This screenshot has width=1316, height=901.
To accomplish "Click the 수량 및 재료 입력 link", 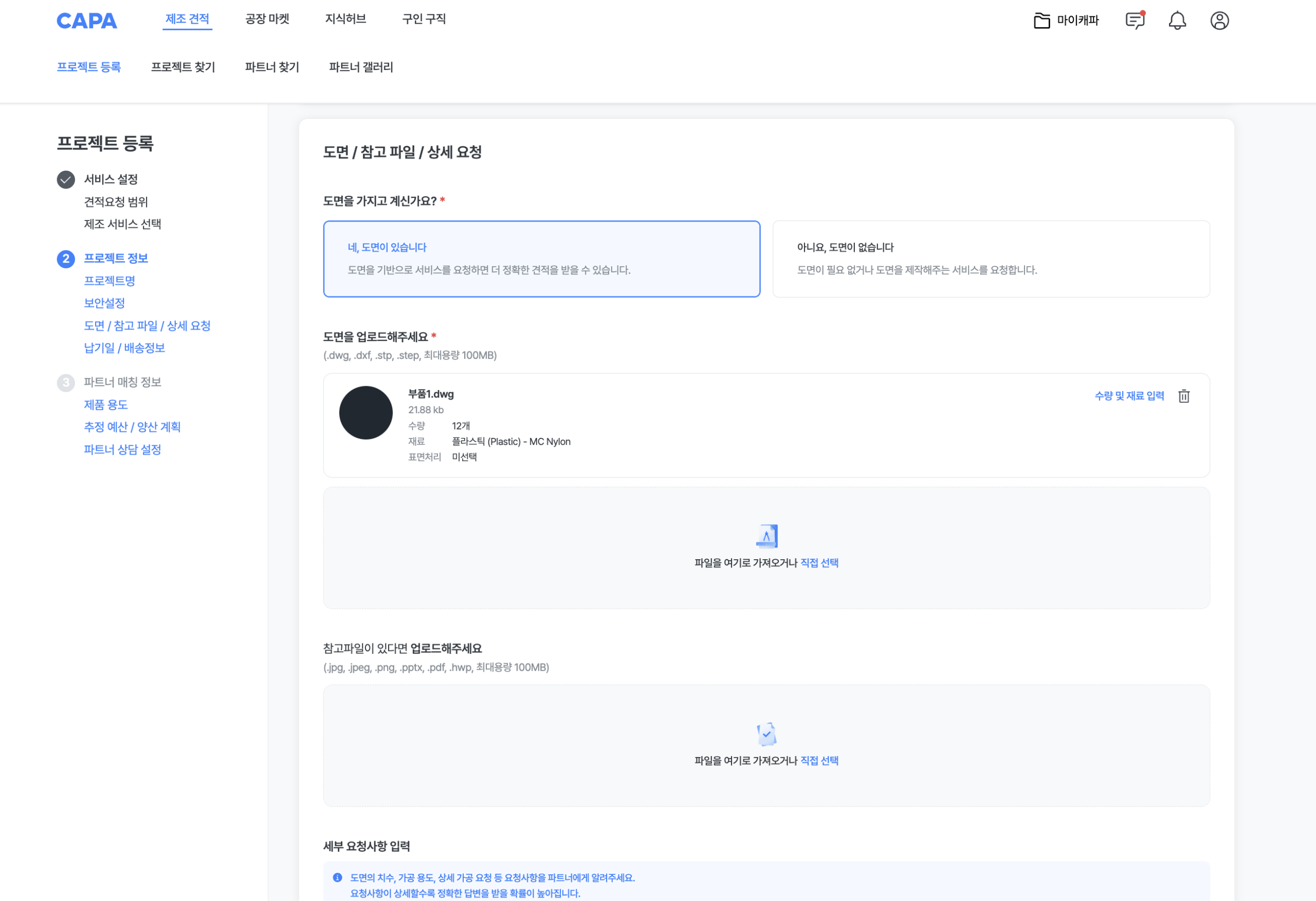I will pyautogui.click(x=1129, y=396).
